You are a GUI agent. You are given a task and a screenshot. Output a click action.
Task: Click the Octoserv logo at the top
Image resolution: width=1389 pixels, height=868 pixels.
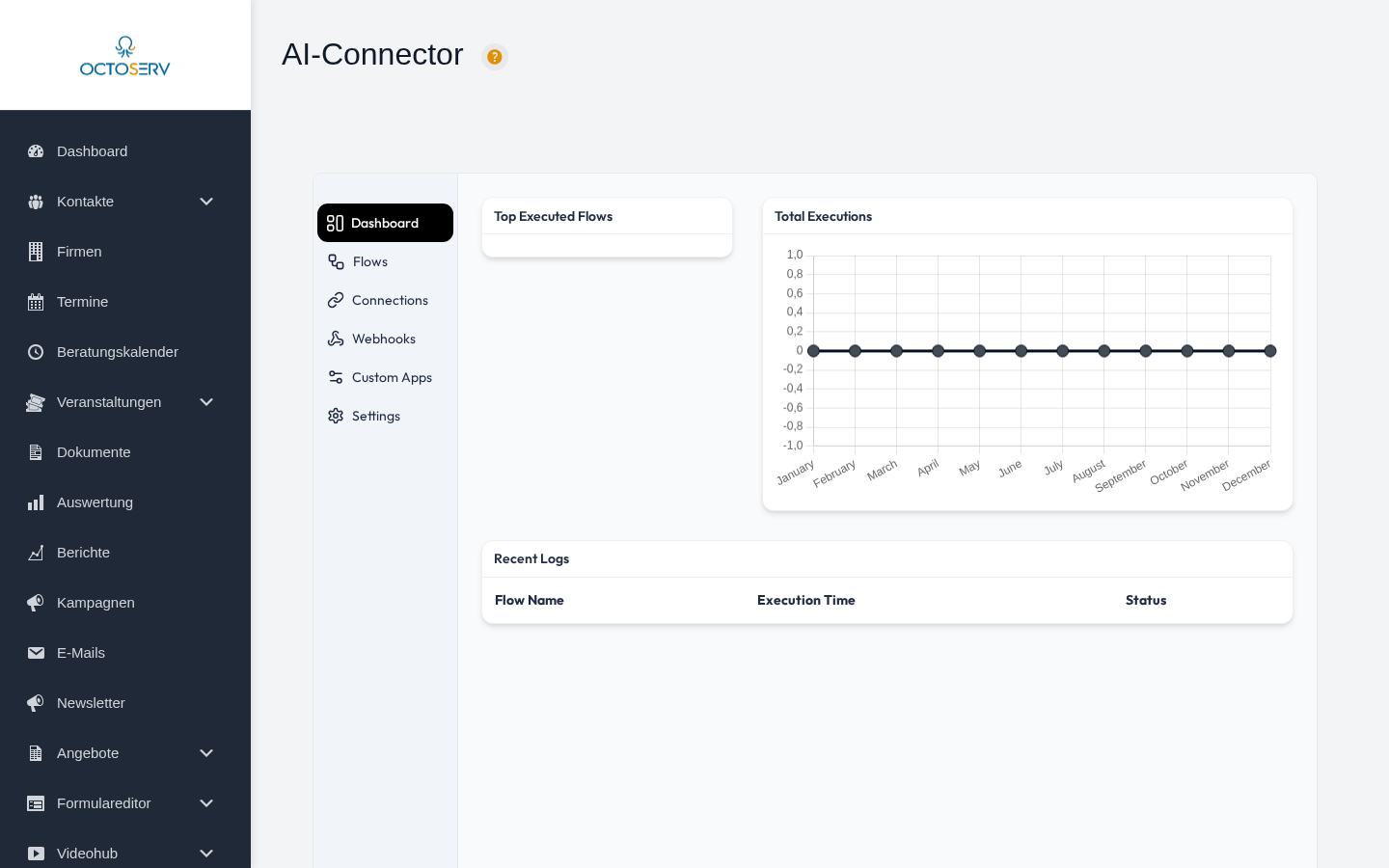click(124, 56)
